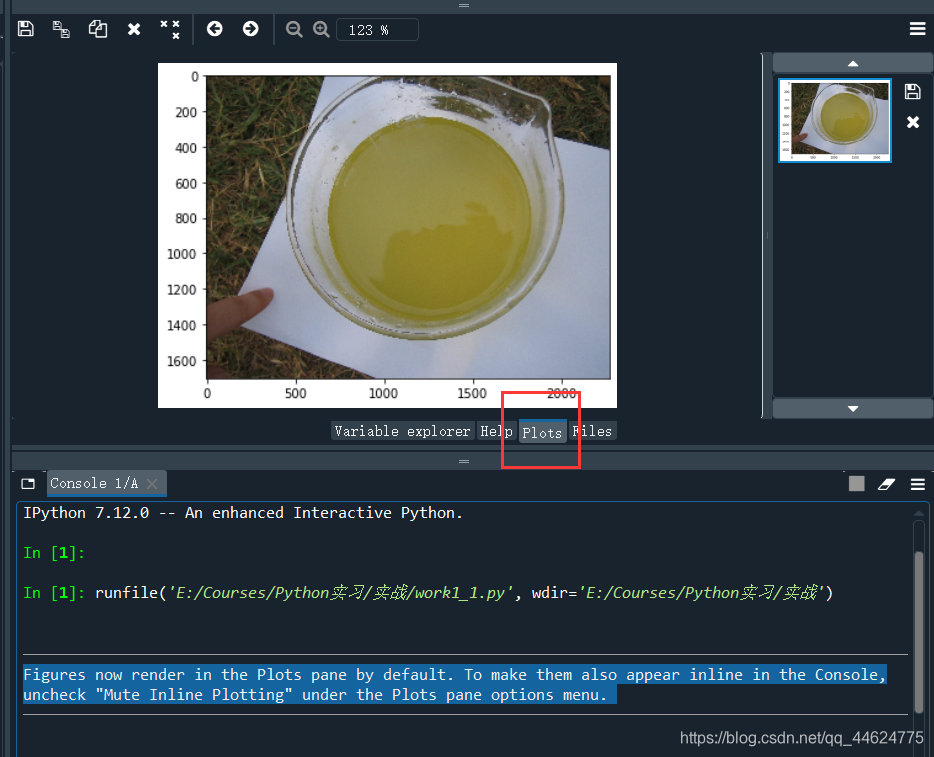Stop the running kernel command
The width and height of the screenshot is (934, 757).
(x=857, y=484)
